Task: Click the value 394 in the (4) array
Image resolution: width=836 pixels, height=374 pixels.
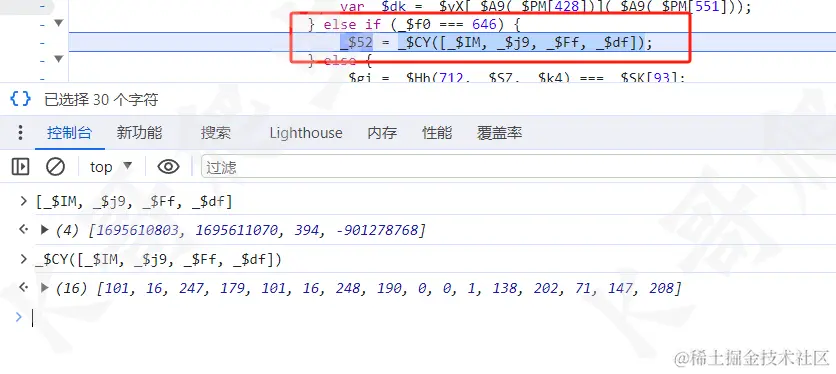Action: 306,230
